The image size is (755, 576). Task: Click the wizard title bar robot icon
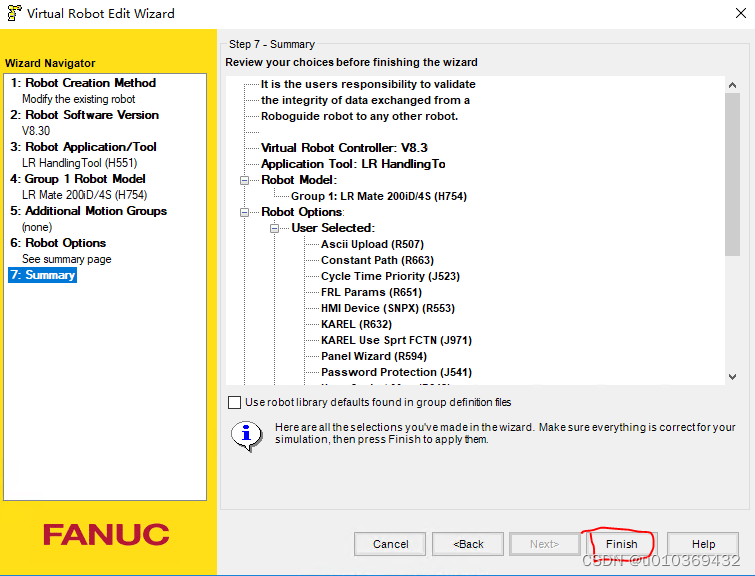point(14,13)
